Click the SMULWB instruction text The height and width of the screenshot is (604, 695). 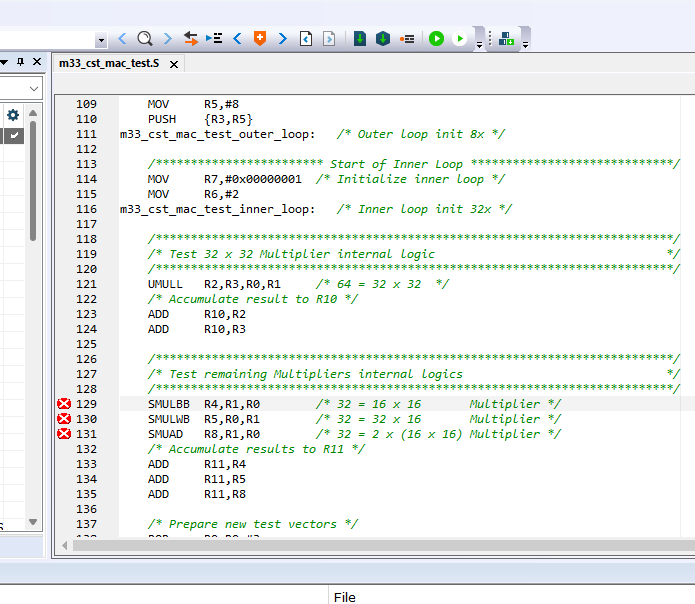[168, 419]
